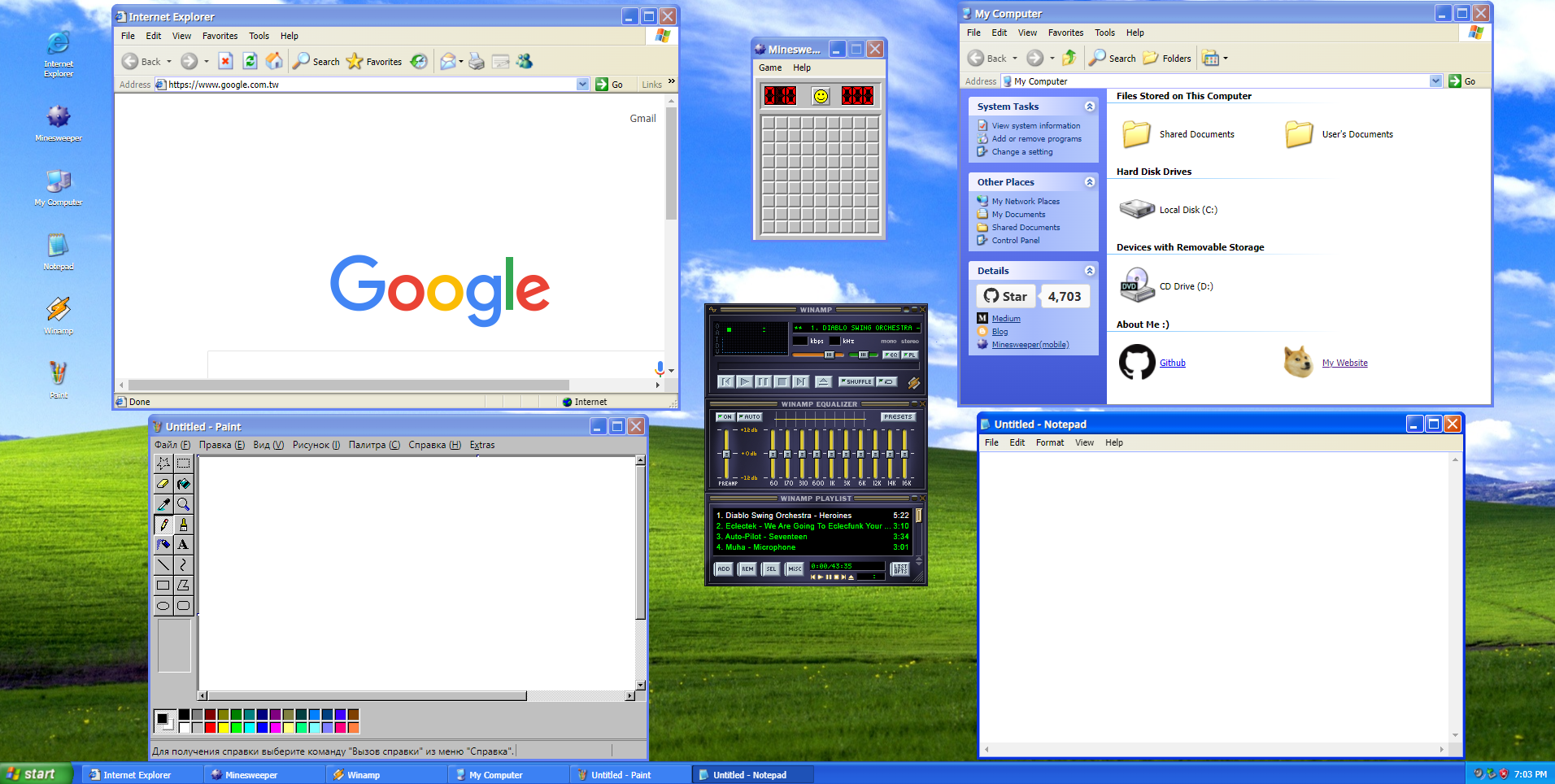Select the rectangular Select tool in Paint
The width and height of the screenshot is (1555, 784).
pyautogui.click(x=184, y=464)
